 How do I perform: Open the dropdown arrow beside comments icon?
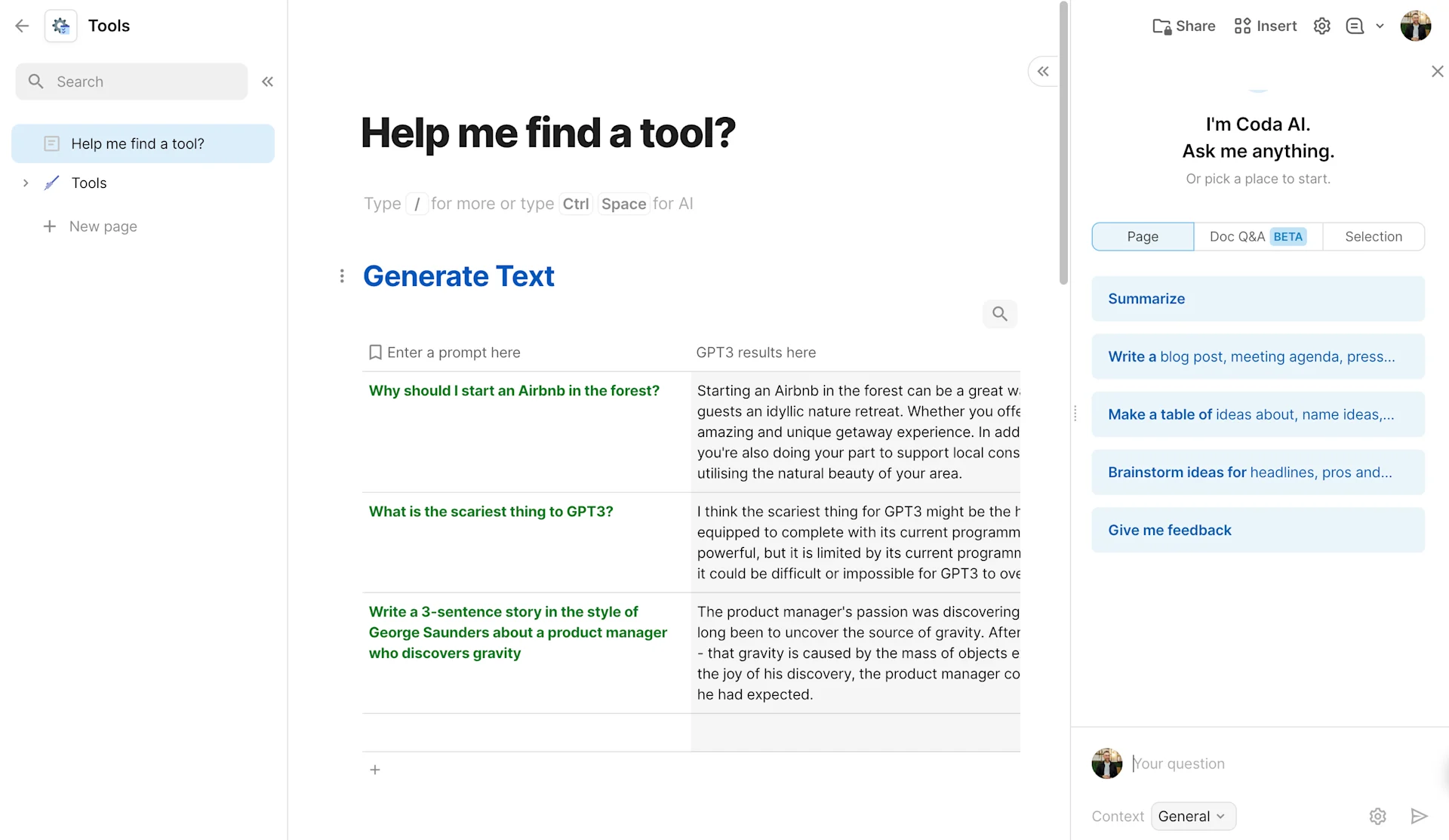(x=1380, y=26)
